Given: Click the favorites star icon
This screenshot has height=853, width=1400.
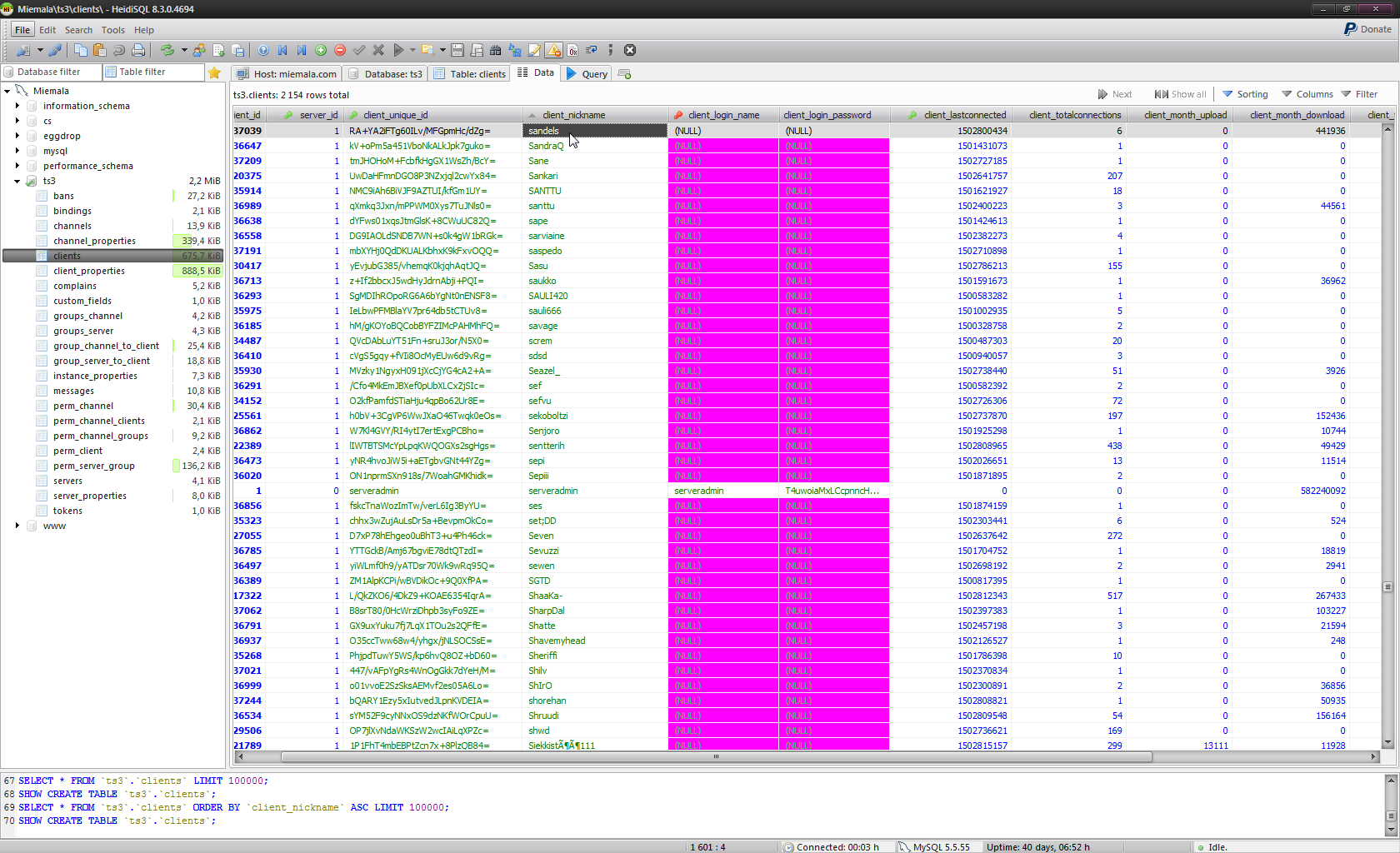Looking at the screenshot, I should [214, 72].
